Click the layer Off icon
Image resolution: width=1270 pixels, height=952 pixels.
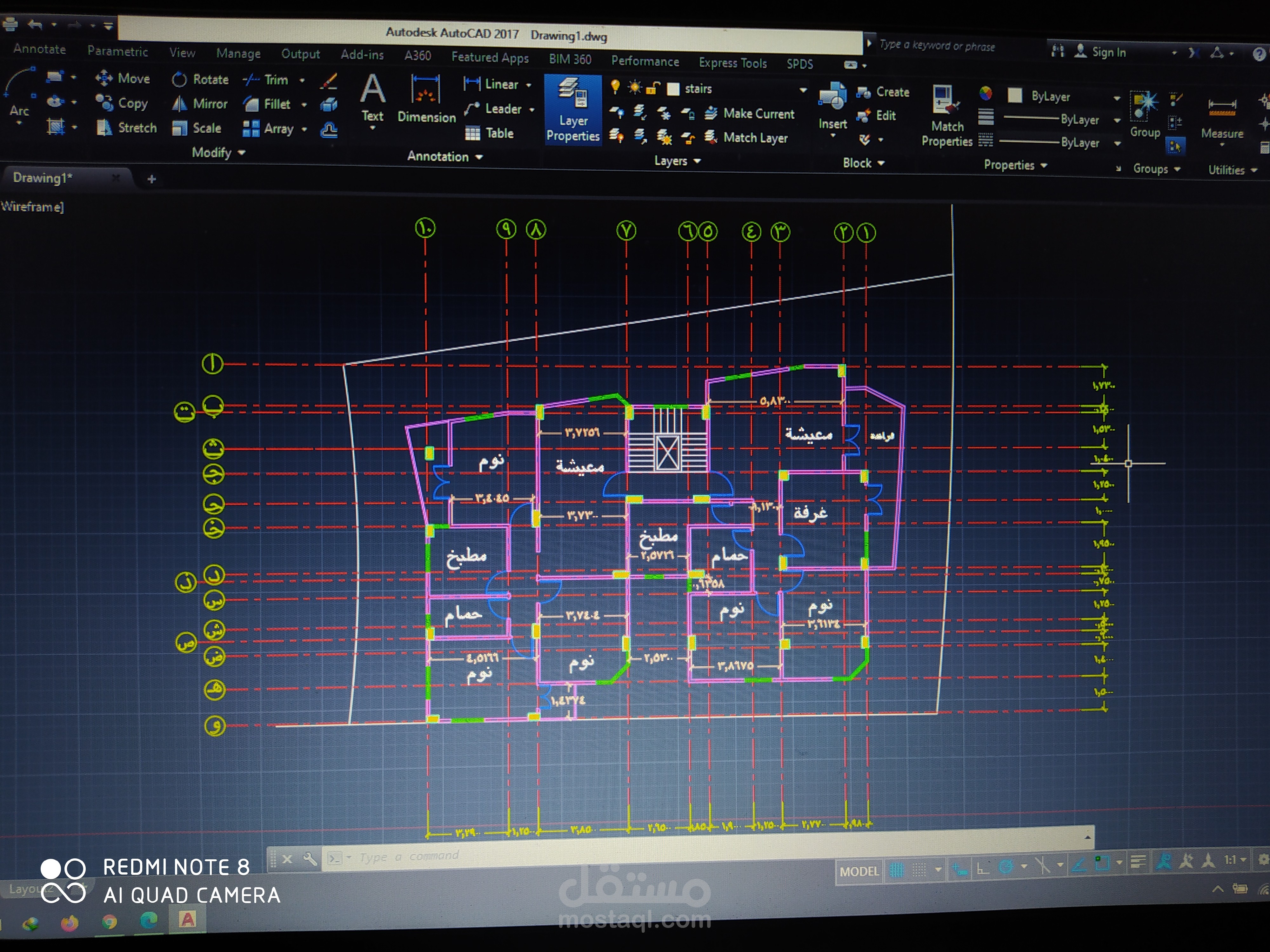pos(617,112)
